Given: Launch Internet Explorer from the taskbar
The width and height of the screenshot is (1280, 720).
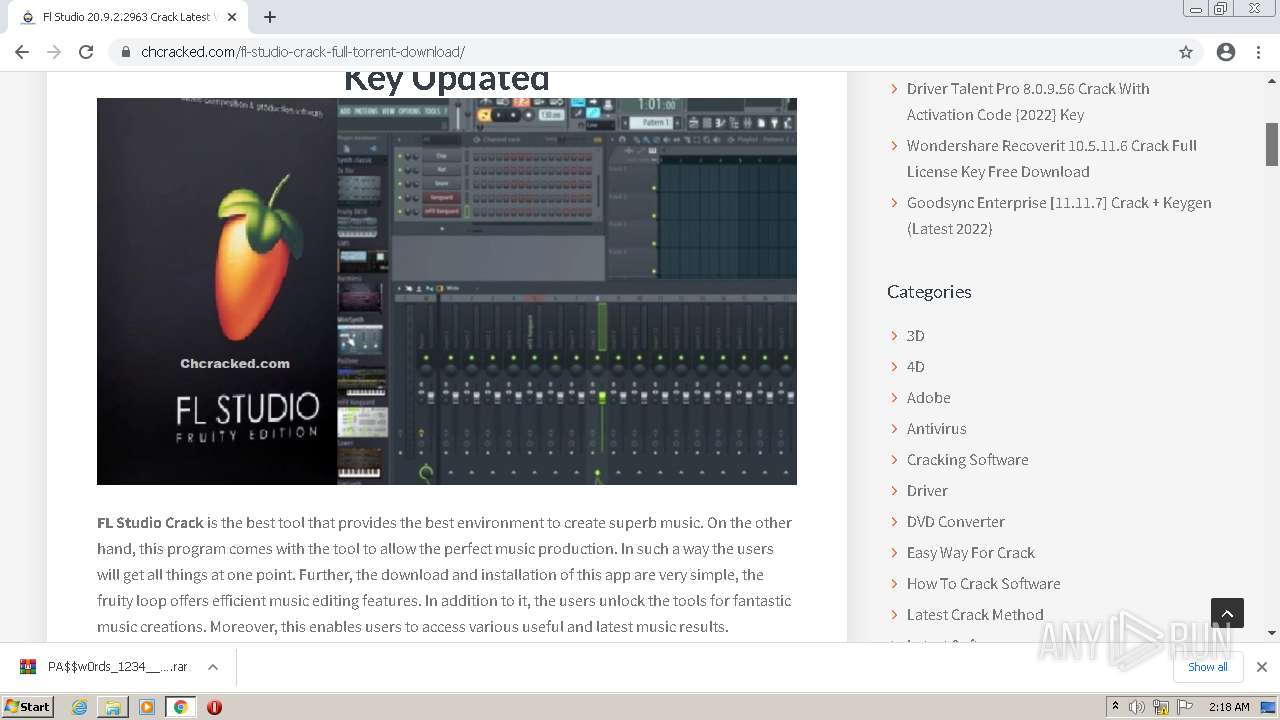Looking at the screenshot, I should pos(80,707).
